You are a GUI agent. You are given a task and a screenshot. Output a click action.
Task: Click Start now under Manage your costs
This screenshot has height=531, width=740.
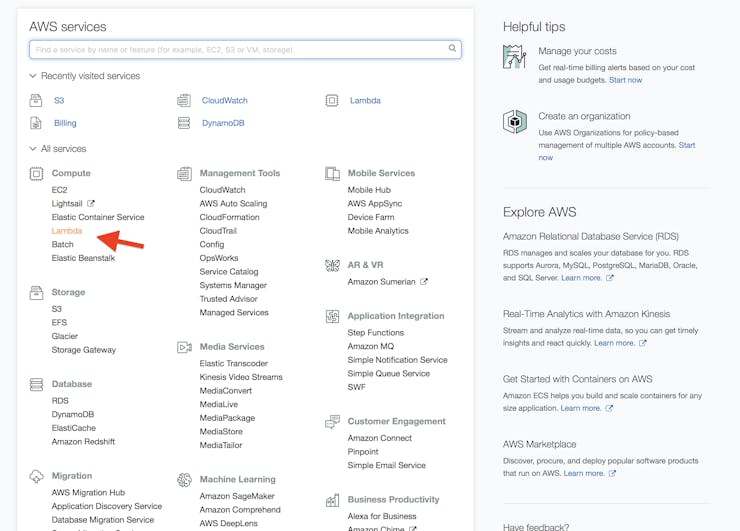(x=626, y=80)
